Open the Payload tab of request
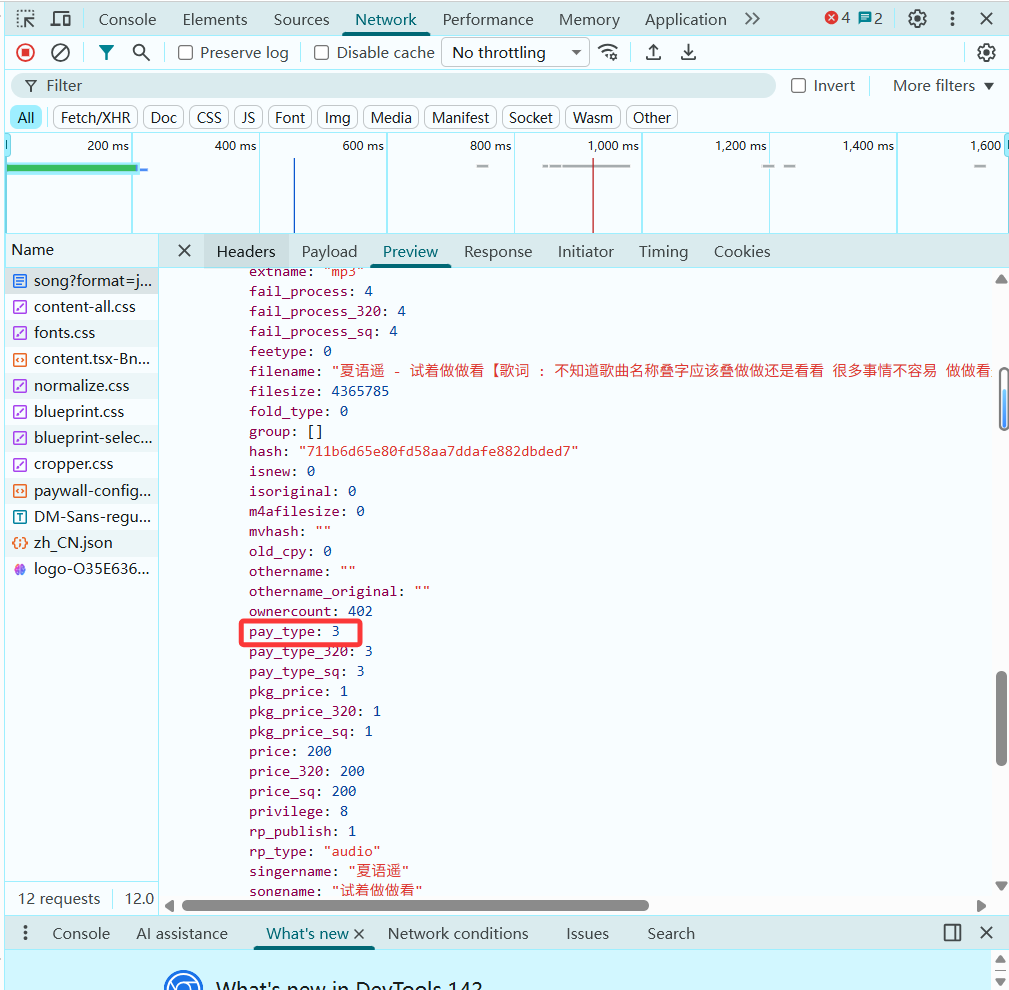1009x990 pixels. click(329, 251)
